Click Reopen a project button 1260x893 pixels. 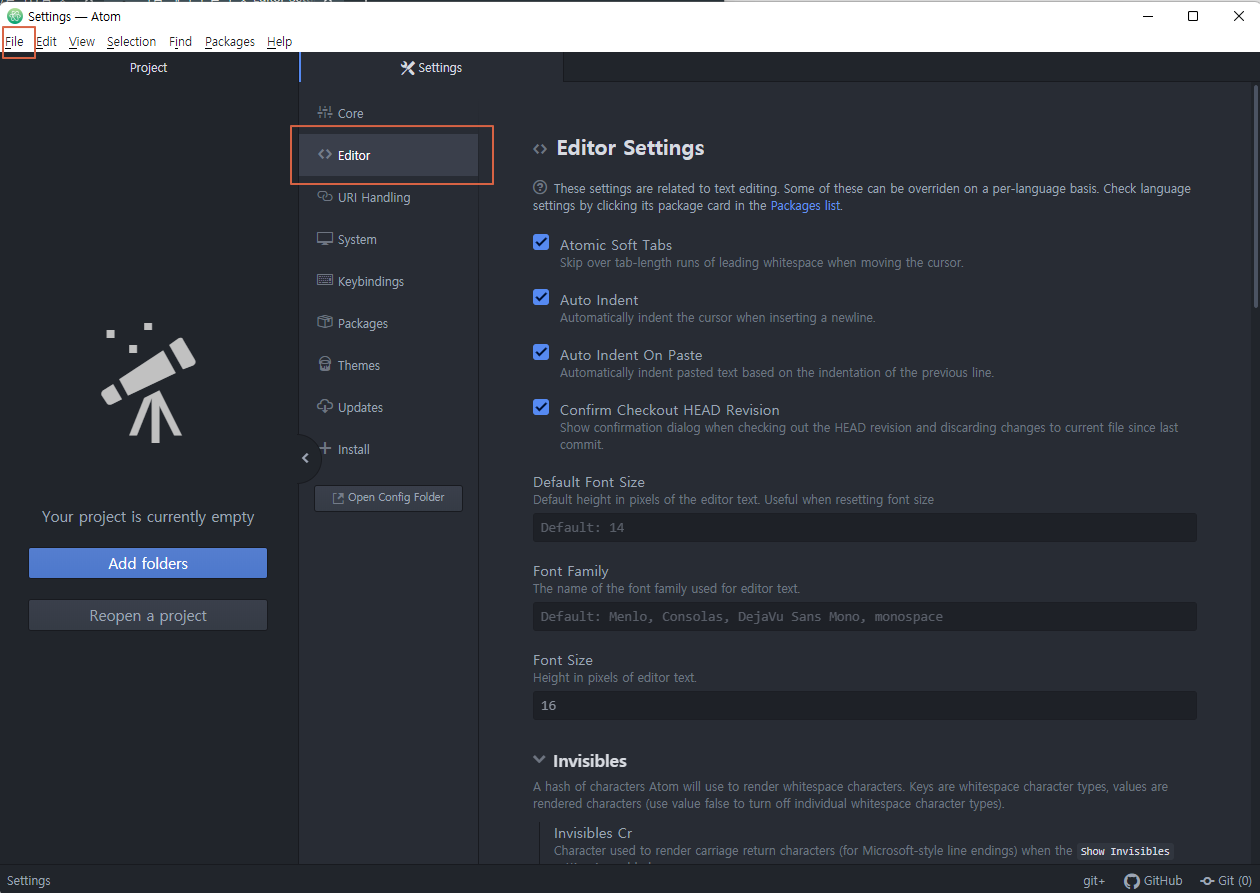pos(148,615)
